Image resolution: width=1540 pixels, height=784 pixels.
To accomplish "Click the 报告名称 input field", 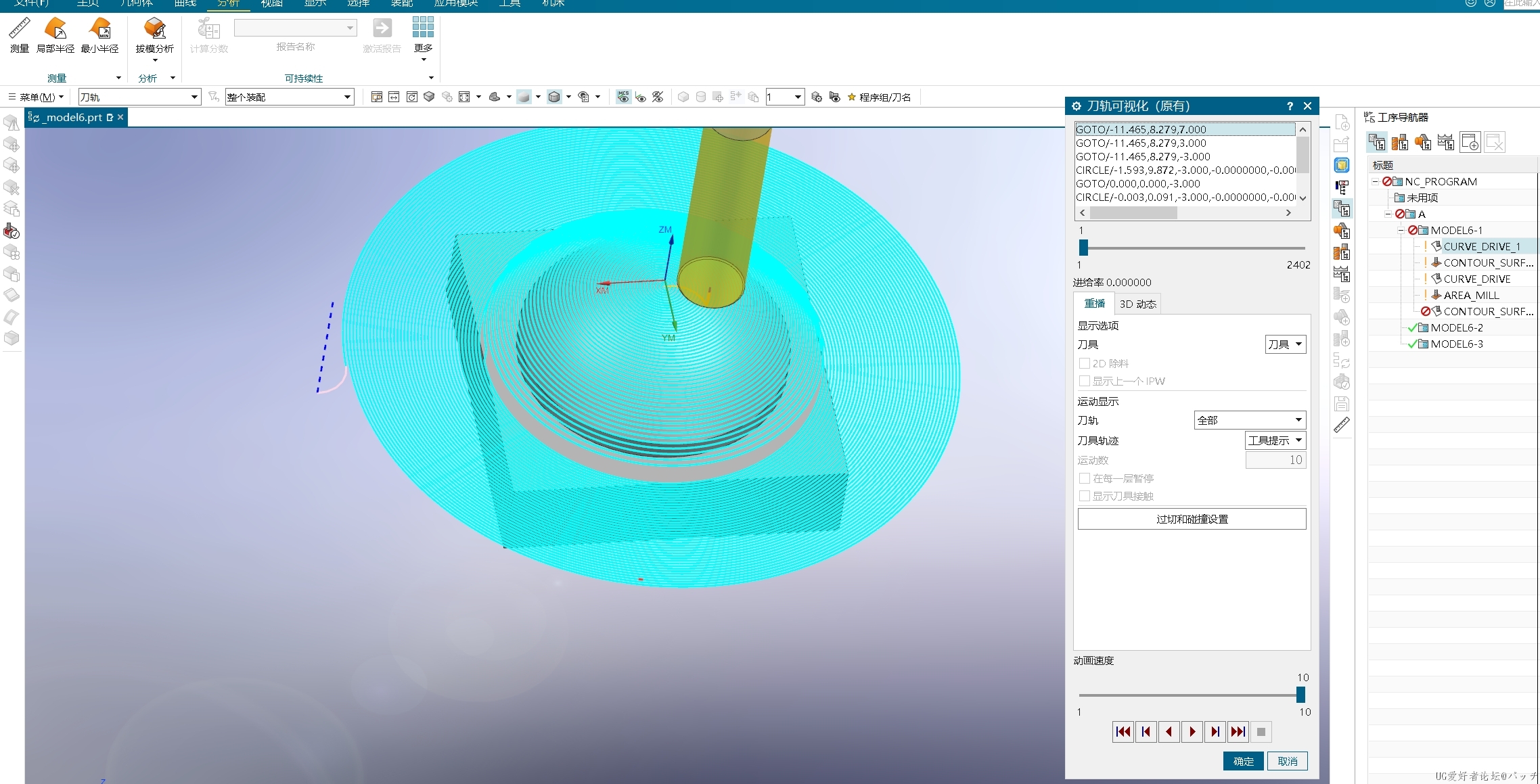I will (295, 28).
